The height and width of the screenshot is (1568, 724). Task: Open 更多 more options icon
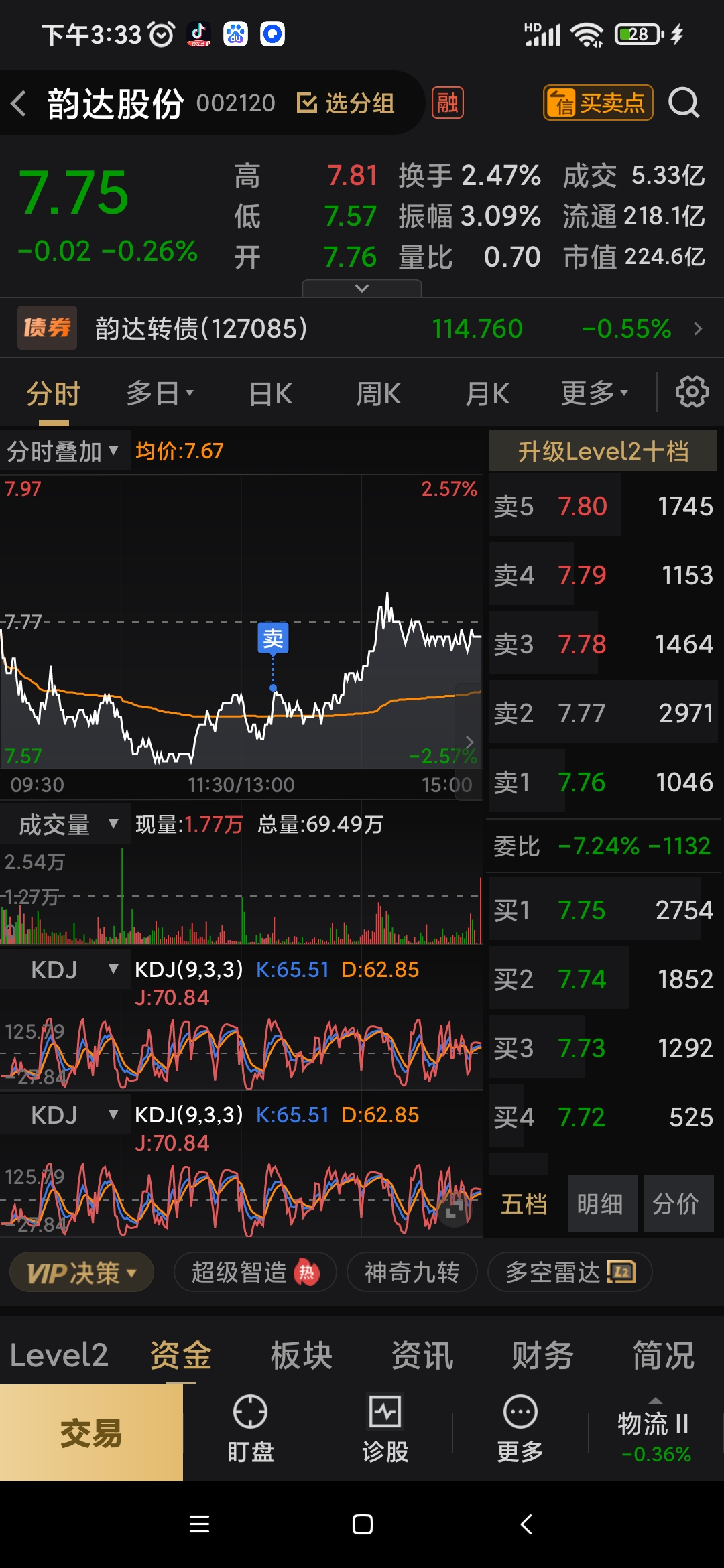coord(520,1430)
